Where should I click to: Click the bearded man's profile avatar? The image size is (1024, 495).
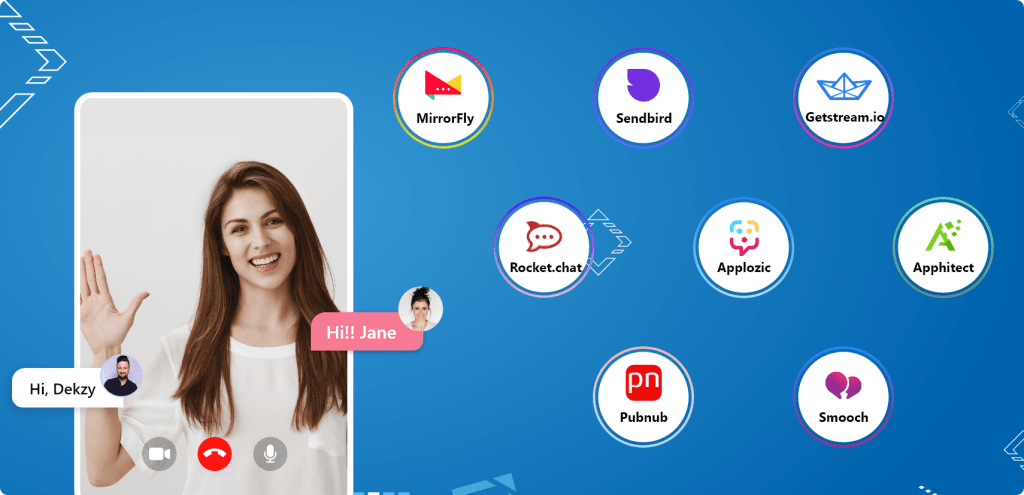(121, 375)
